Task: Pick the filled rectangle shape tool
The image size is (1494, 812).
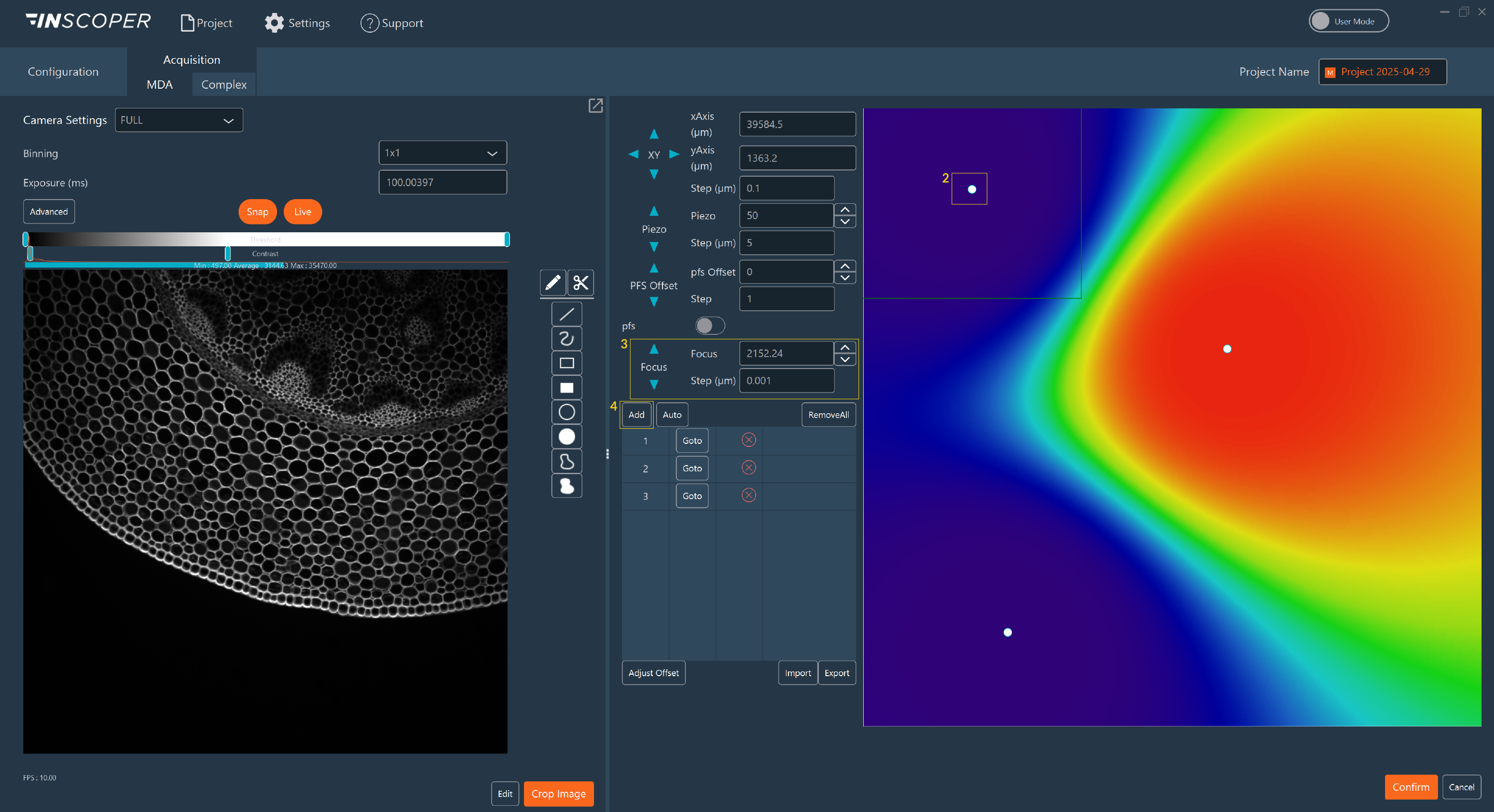Action: tap(566, 388)
